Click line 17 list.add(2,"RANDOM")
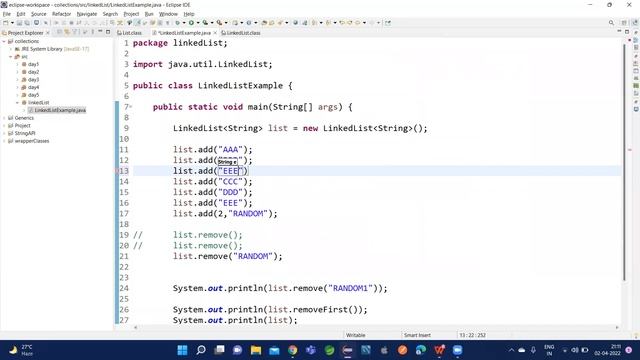 coord(225,213)
